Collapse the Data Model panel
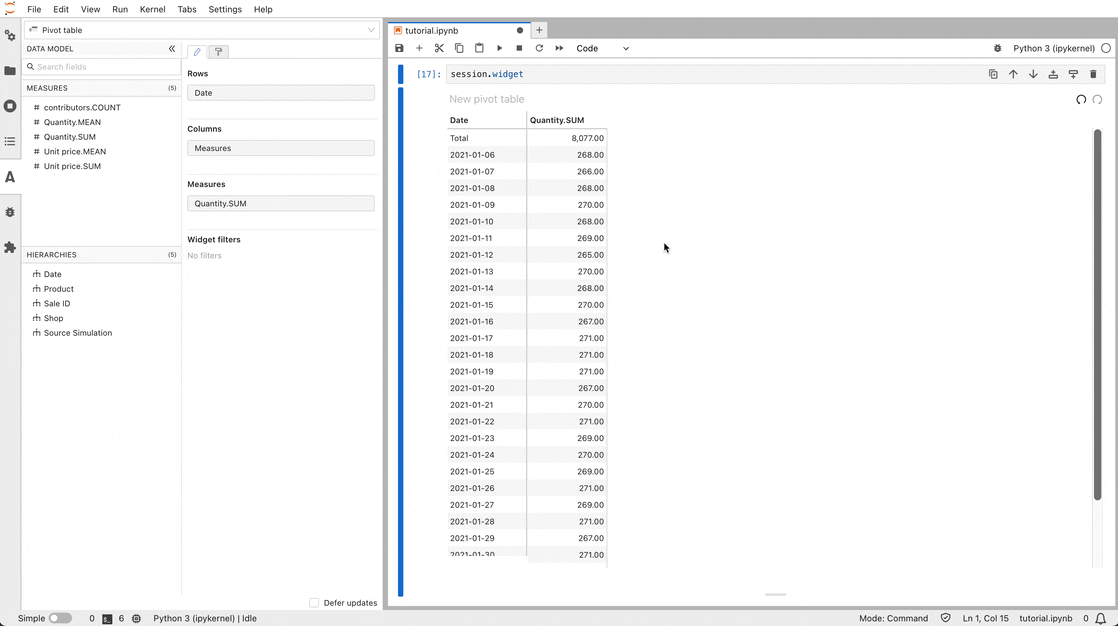Image resolution: width=1118 pixels, height=626 pixels. (x=172, y=48)
